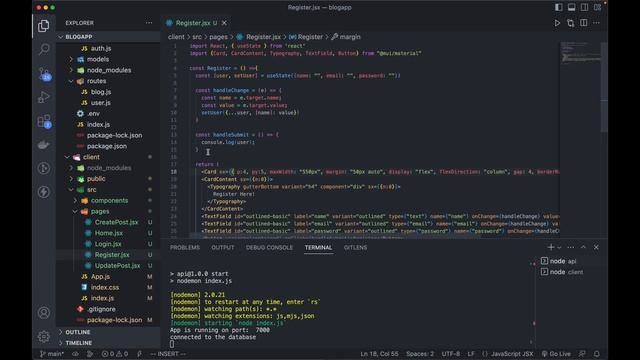Open the Explorer view in activity bar
This screenshot has height=360, width=640.
click(x=44, y=26)
